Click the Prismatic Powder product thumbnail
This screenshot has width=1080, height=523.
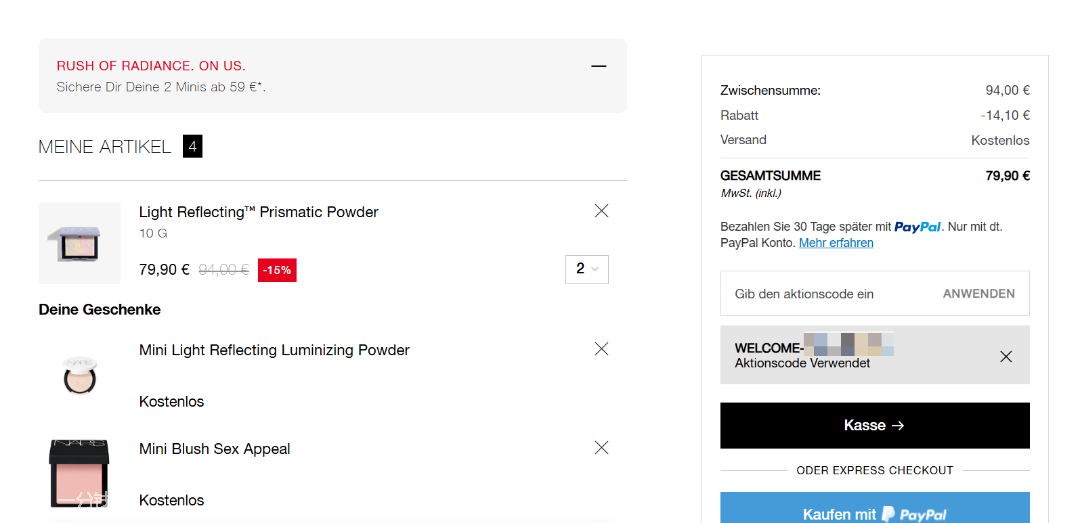coord(79,243)
